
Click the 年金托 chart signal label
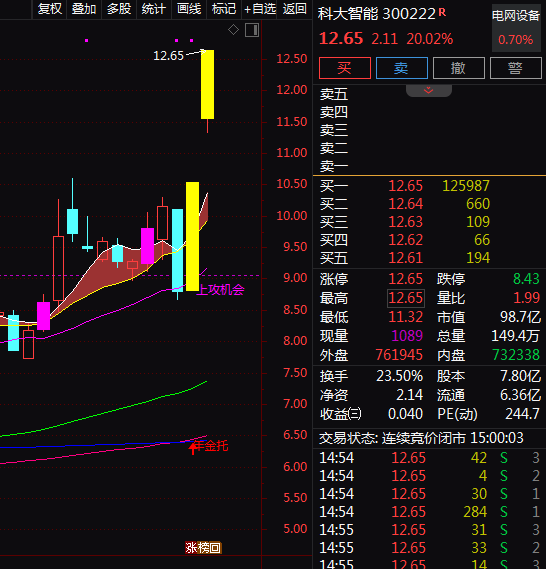(210, 446)
